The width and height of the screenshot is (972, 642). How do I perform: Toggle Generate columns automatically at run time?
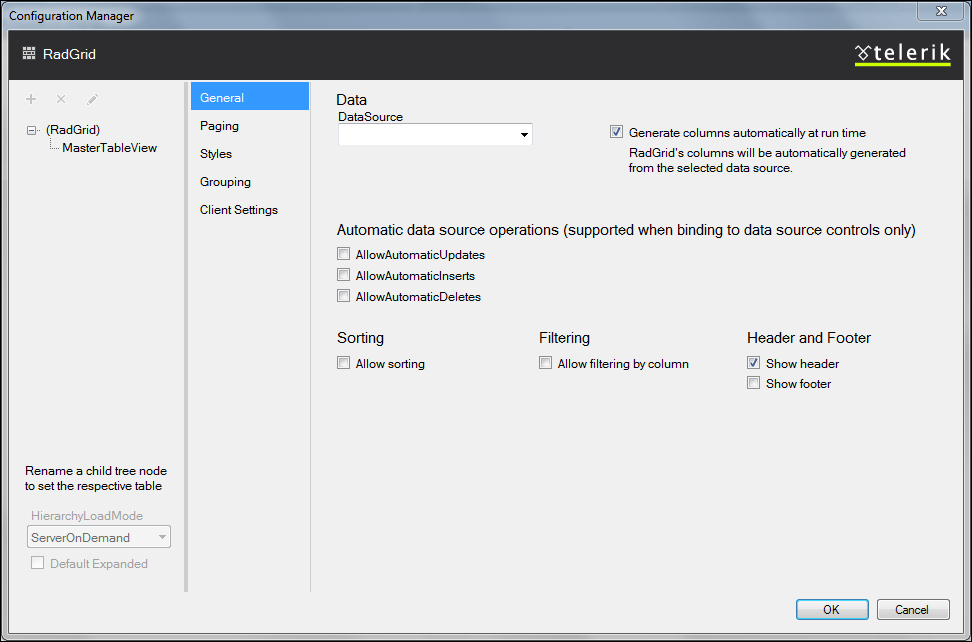616,132
